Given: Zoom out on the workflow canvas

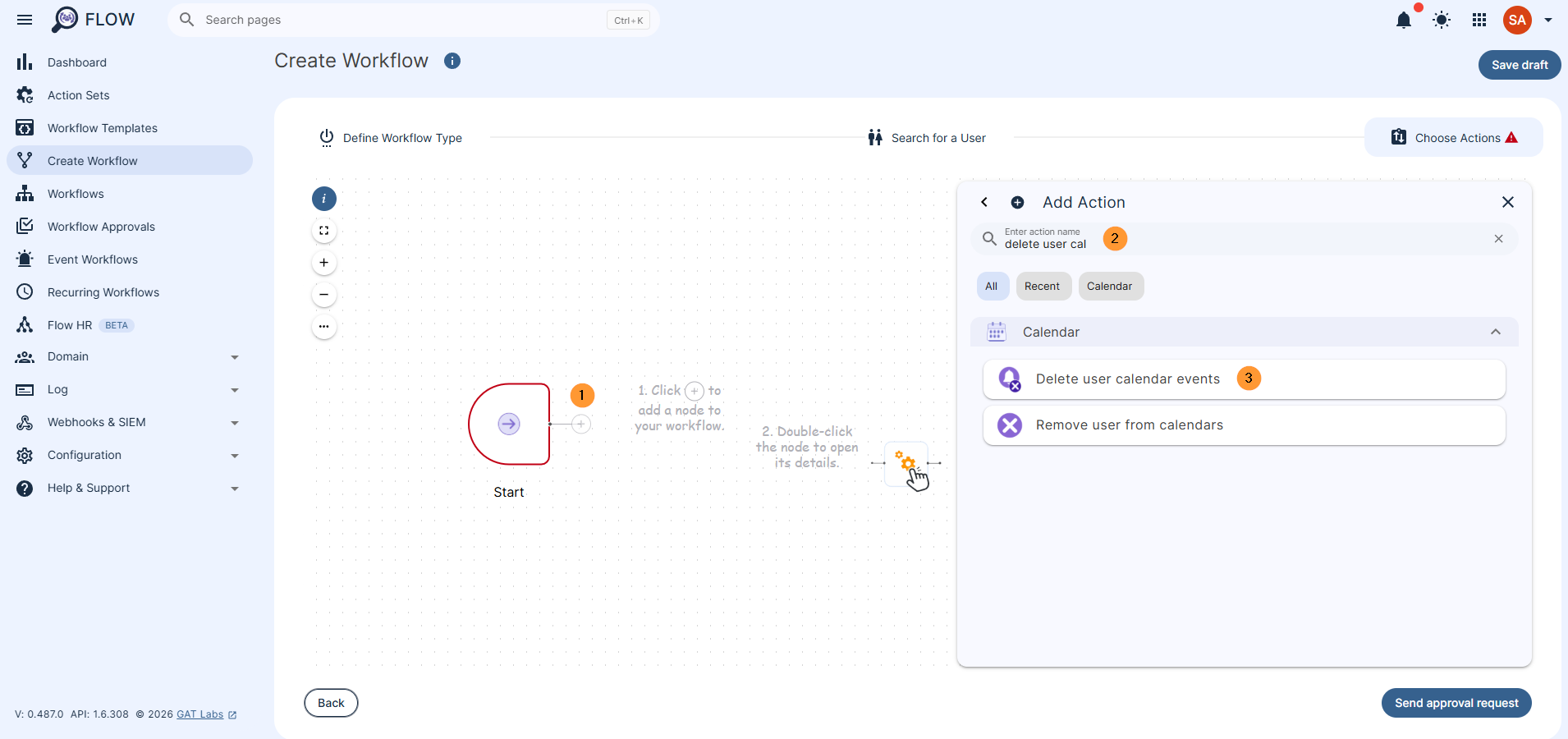Looking at the screenshot, I should tap(324, 295).
